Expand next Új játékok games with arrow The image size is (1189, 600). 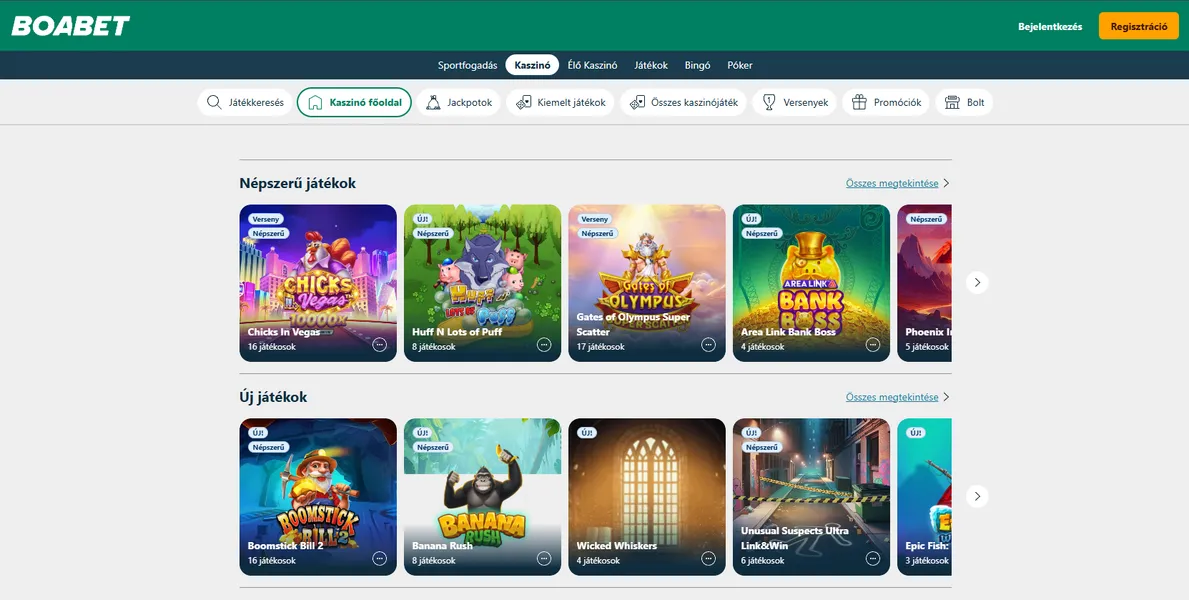click(977, 495)
